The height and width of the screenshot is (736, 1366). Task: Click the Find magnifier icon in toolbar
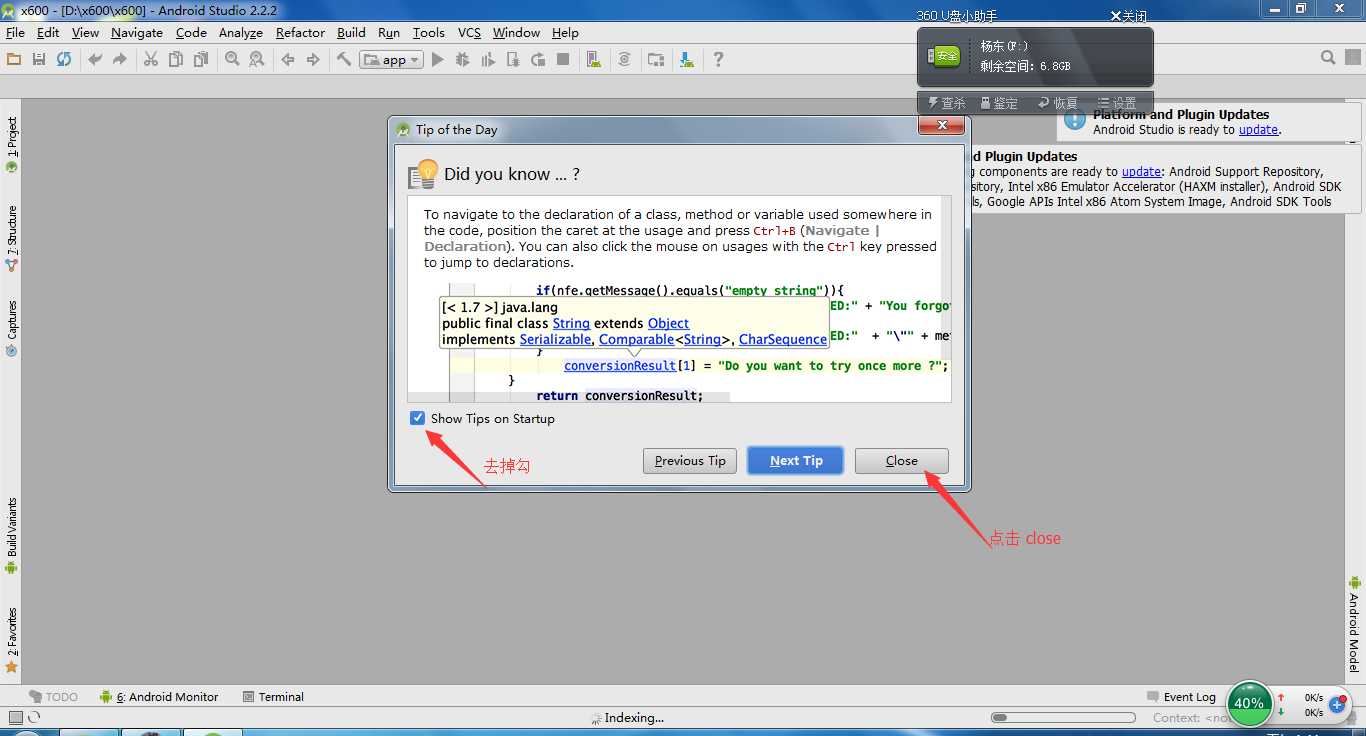click(x=232, y=59)
